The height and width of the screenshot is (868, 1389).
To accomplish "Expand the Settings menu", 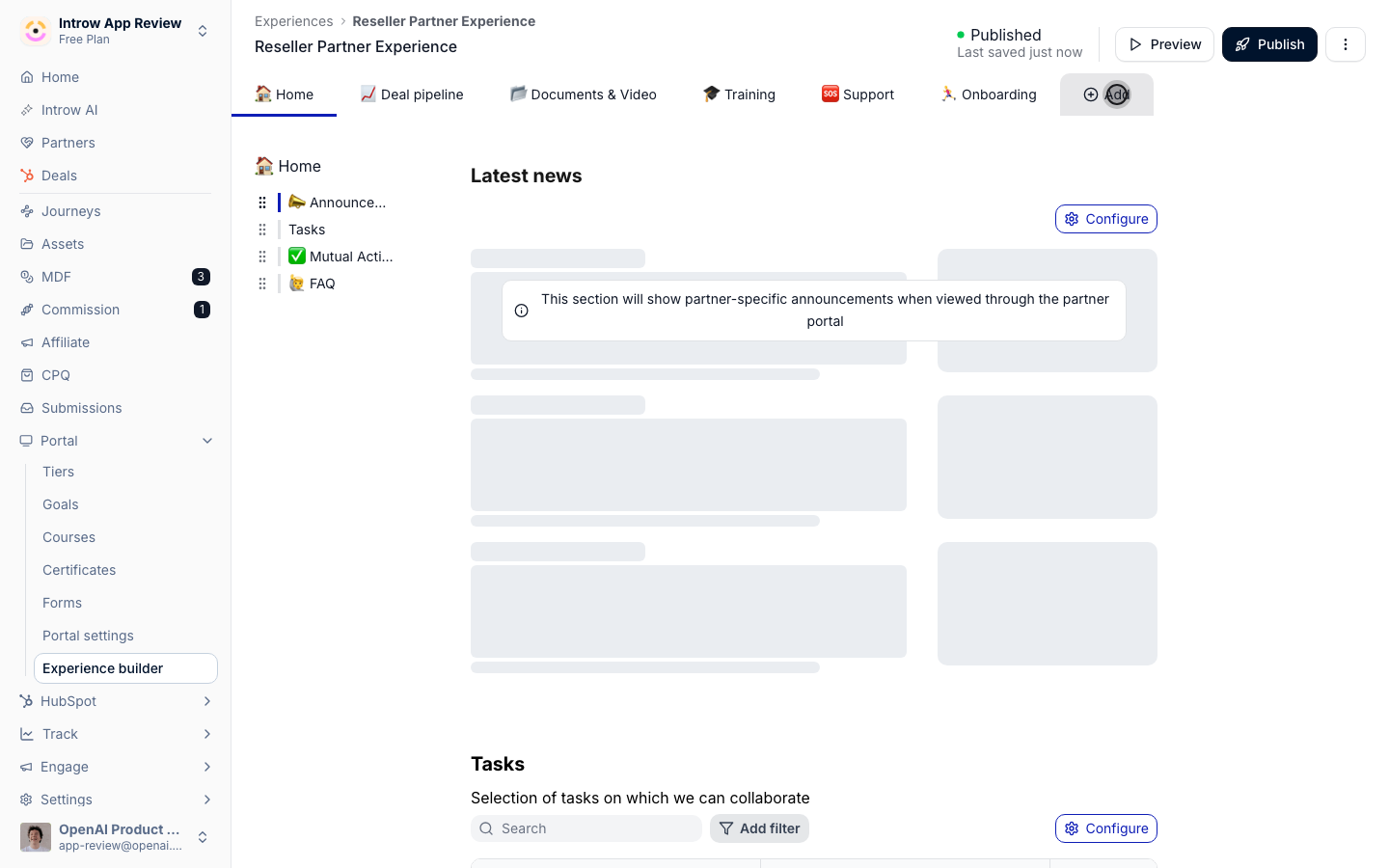I will click(x=116, y=800).
